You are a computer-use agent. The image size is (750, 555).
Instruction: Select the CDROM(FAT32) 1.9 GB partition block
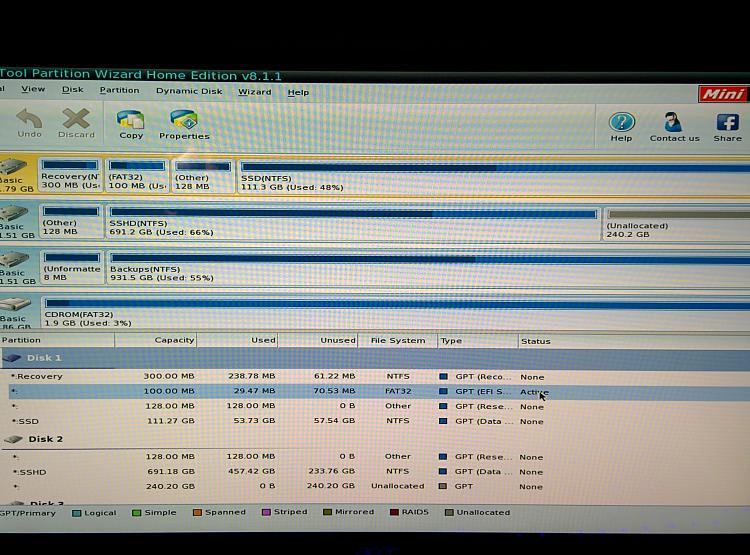point(396,313)
